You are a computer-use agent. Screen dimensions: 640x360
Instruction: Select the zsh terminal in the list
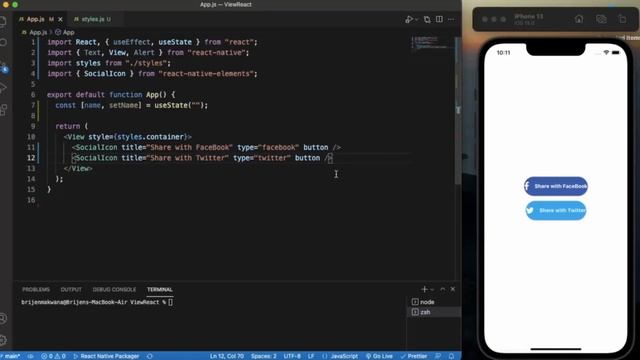[x=433, y=312]
